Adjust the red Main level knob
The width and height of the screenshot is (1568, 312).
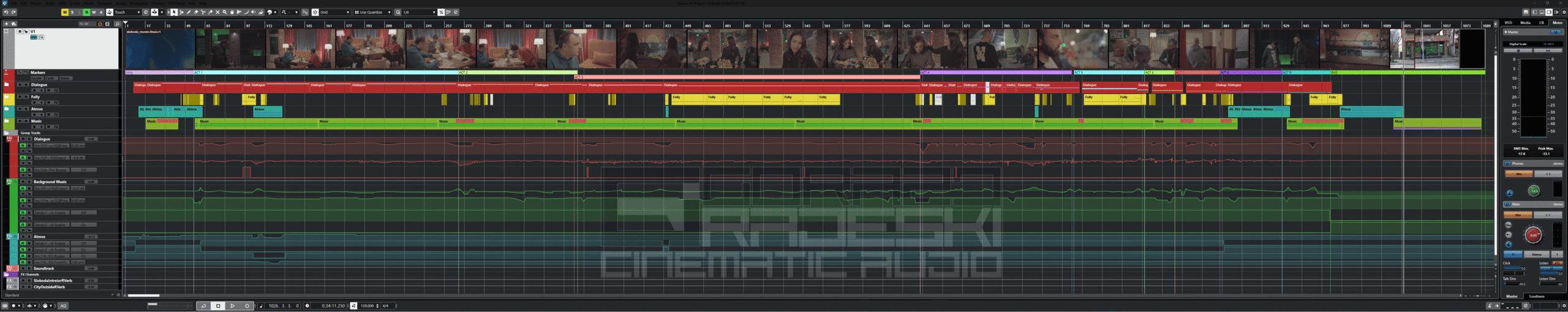coord(1533,235)
